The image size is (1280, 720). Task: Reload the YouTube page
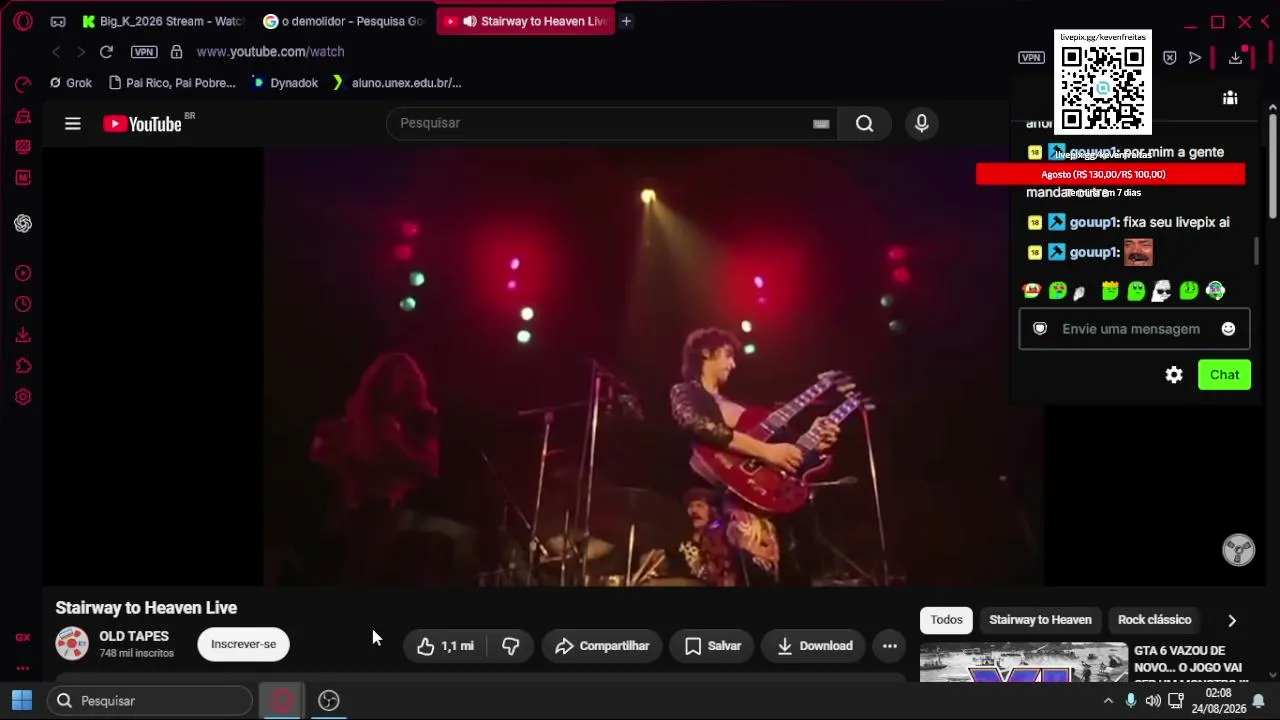tap(106, 52)
